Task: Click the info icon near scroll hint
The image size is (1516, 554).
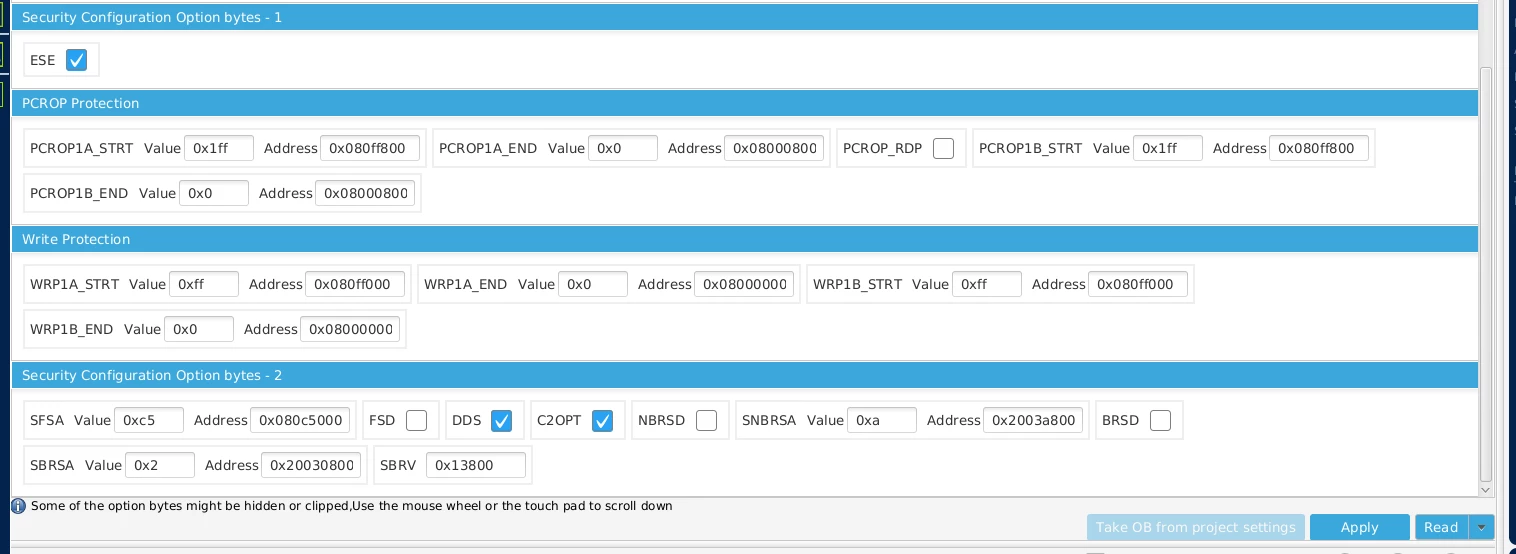Action: [18, 506]
